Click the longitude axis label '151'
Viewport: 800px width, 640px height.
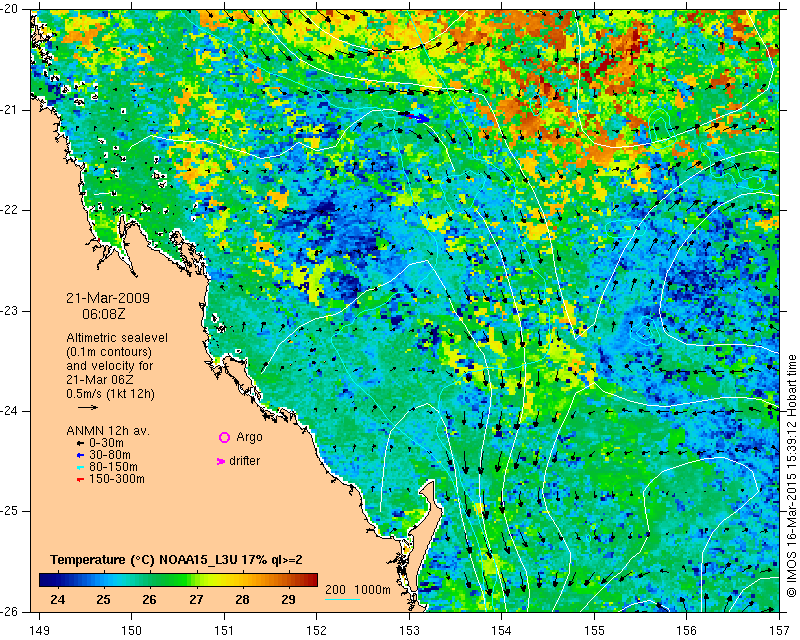tap(224, 631)
